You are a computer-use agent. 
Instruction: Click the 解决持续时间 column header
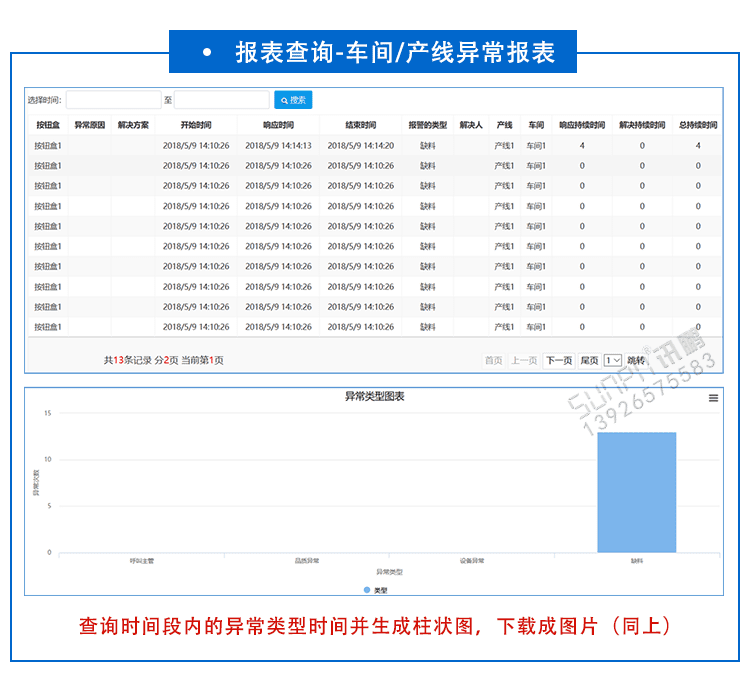pos(642,125)
